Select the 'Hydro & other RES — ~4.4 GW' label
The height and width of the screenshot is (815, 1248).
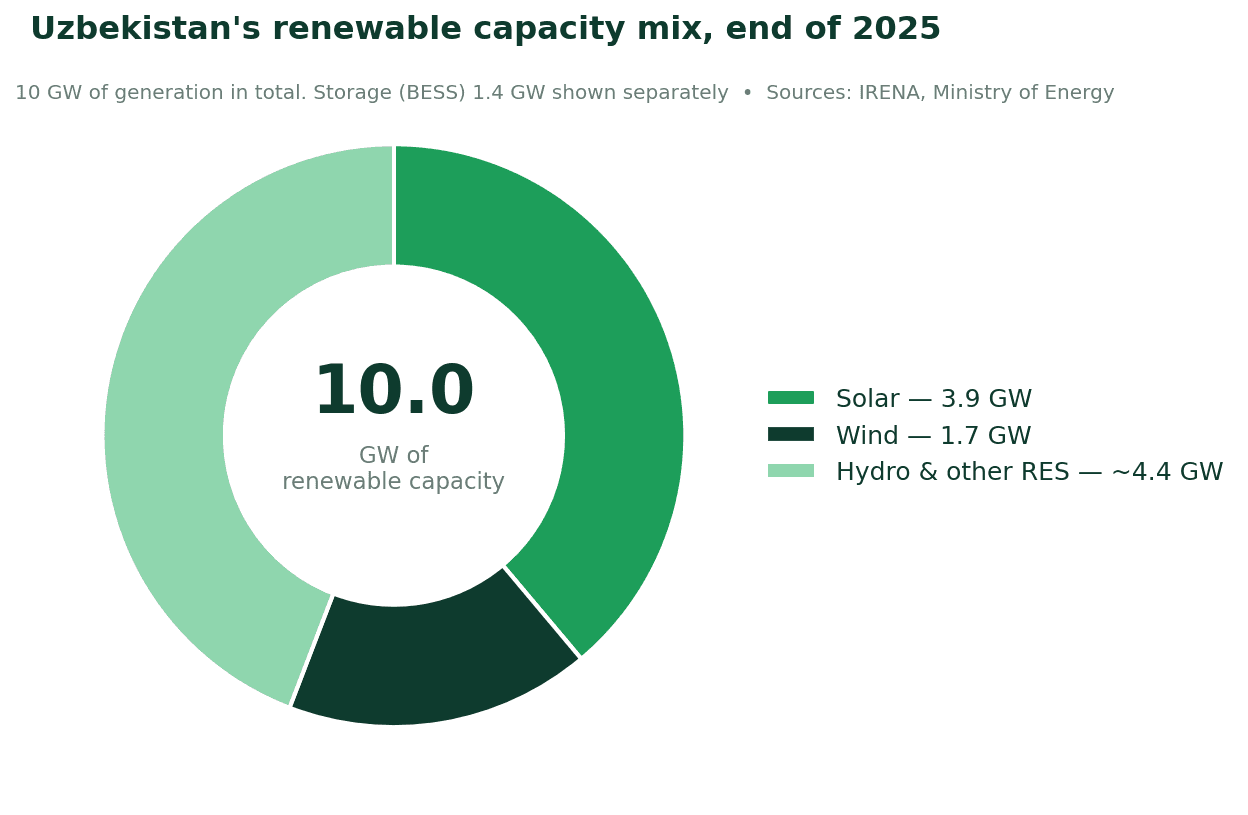[x=1029, y=472]
